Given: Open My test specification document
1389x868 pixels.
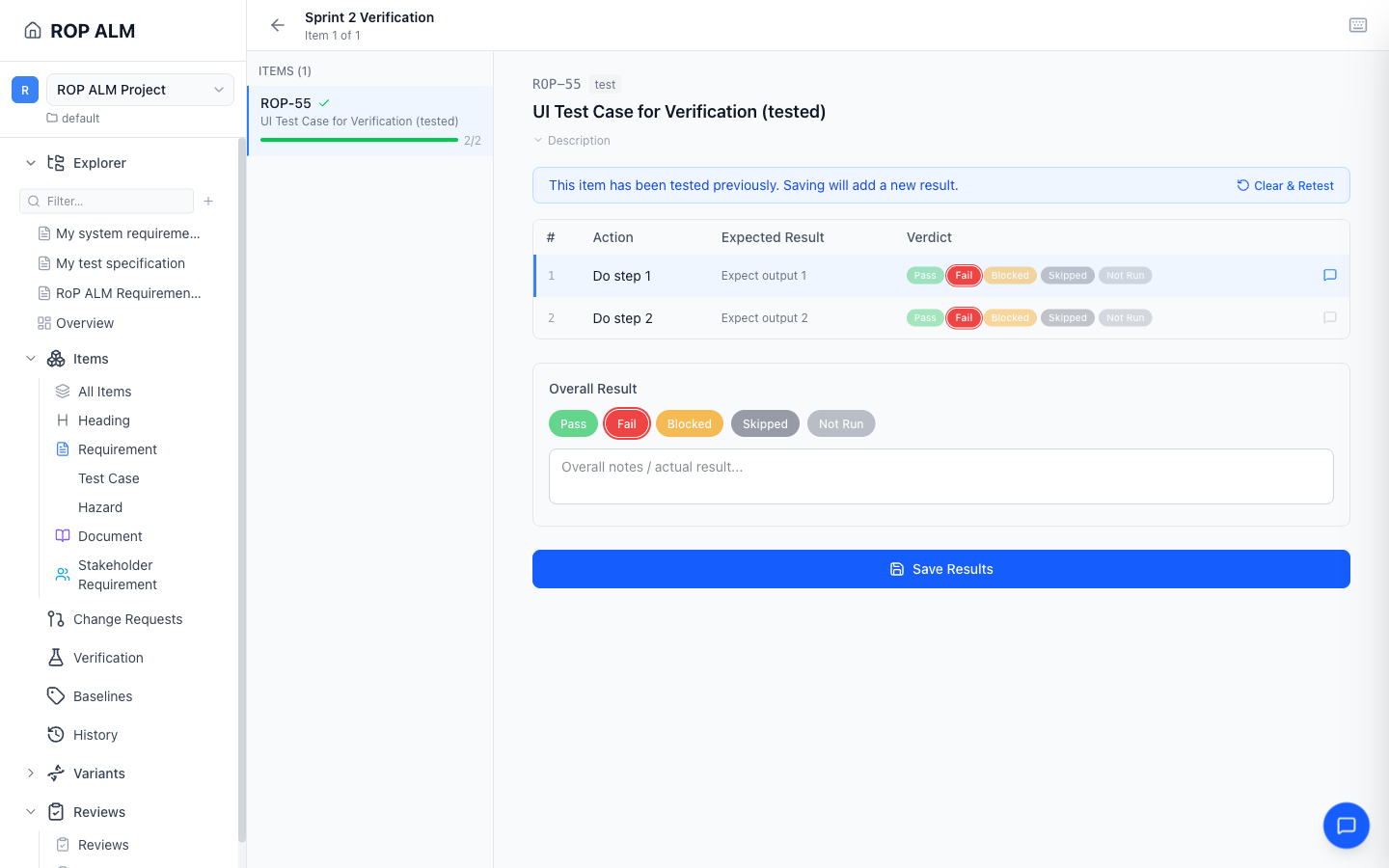Looking at the screenshot, I should pyautogui.click(x=120, y=263).
